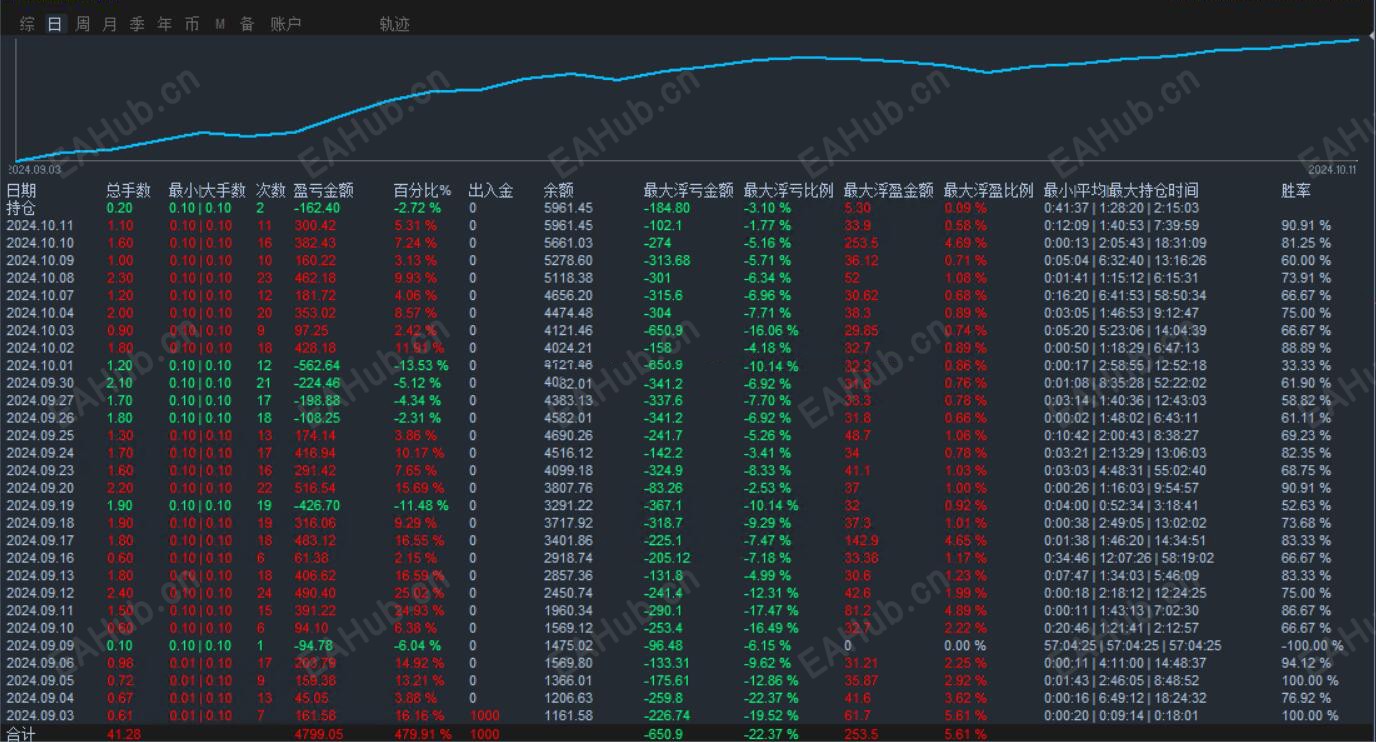1376x742 pixels.
Task: Click the 最大浮盈金额 column header
Action: 888,190
